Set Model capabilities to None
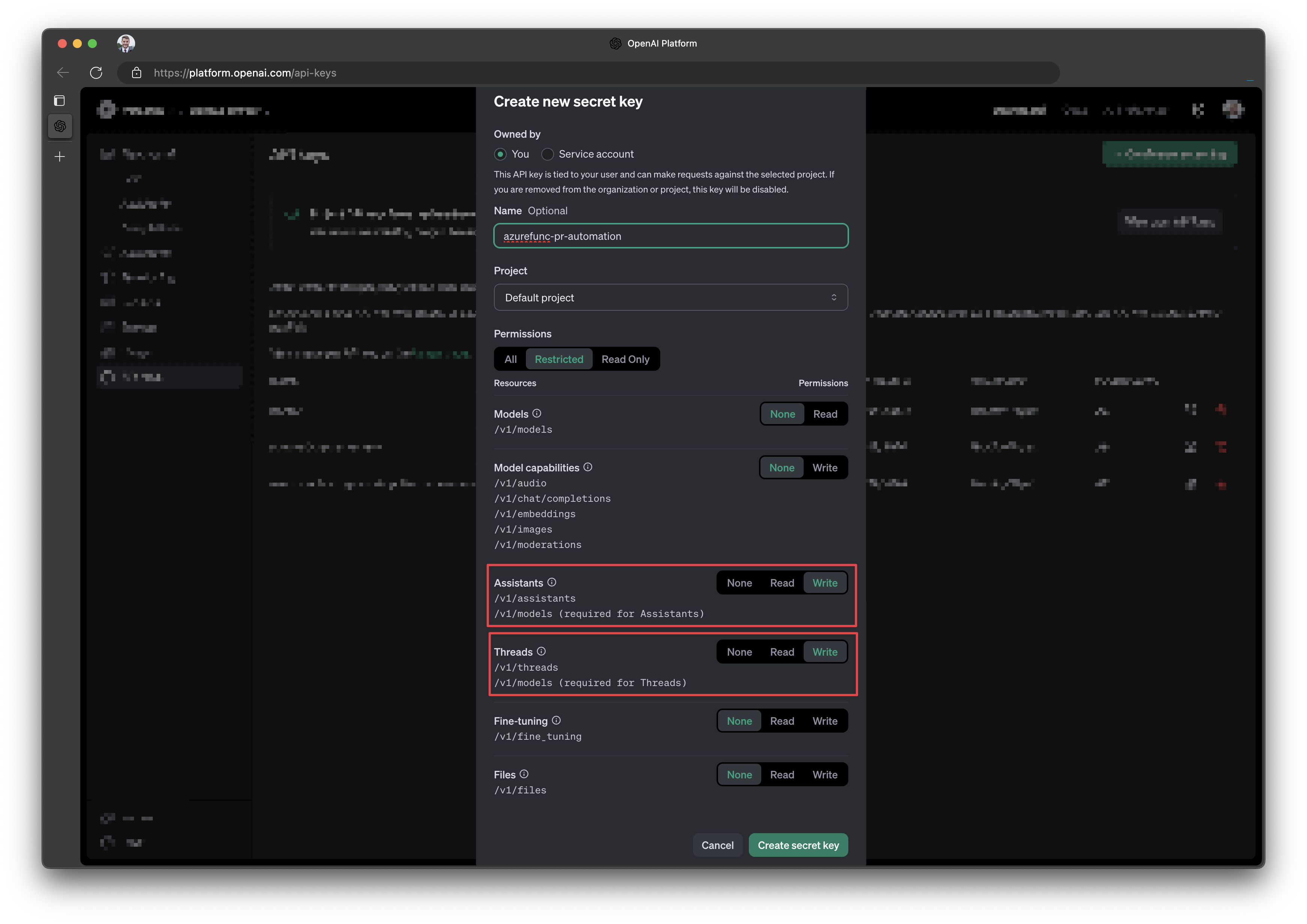This screenshot has height=924, width=1307. coord(781,467)
